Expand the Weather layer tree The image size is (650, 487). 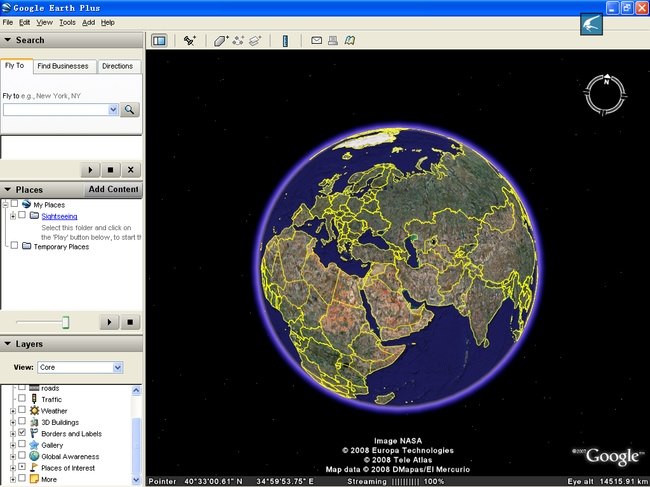click(x=13, y=411)
